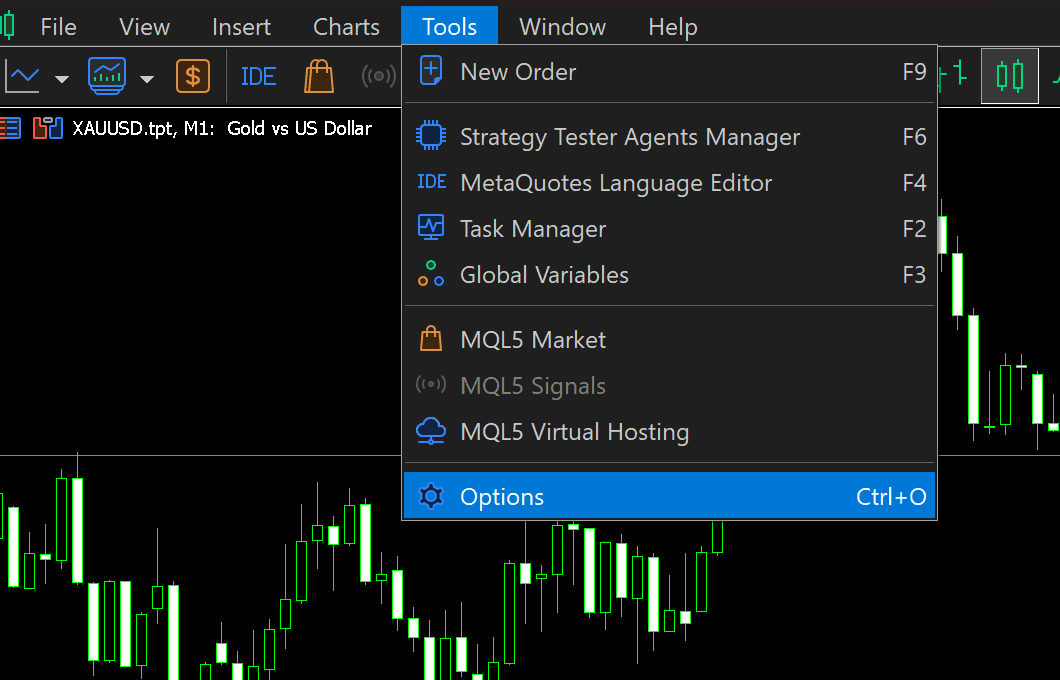Open Options in Tools menu
Image resolution: width=1060 pixels, height=680 pixels.
click(669, 497)
